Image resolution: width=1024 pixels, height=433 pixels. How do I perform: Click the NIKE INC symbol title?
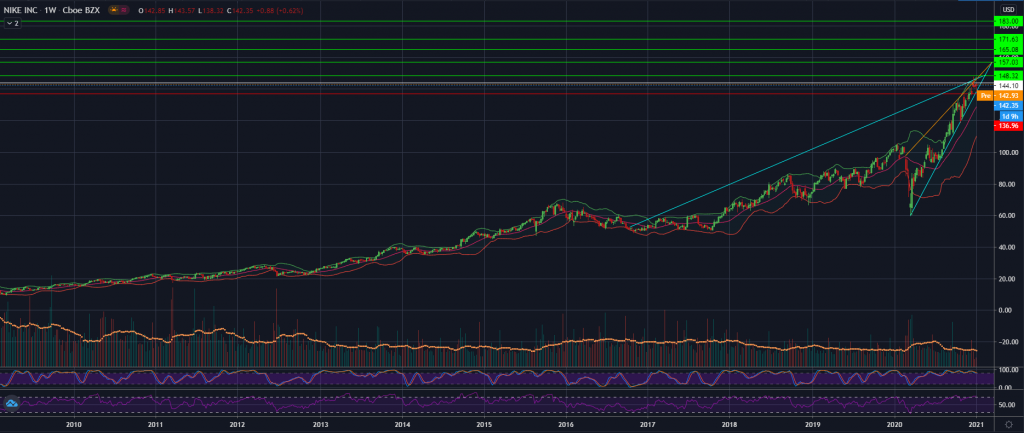[x=20, y=10]
